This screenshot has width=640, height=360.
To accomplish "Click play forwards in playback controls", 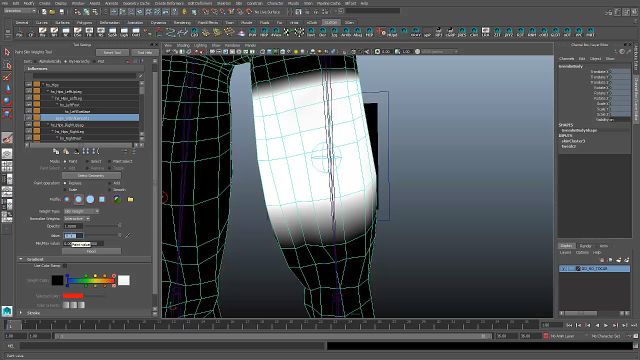I will (x=606, y=325).
